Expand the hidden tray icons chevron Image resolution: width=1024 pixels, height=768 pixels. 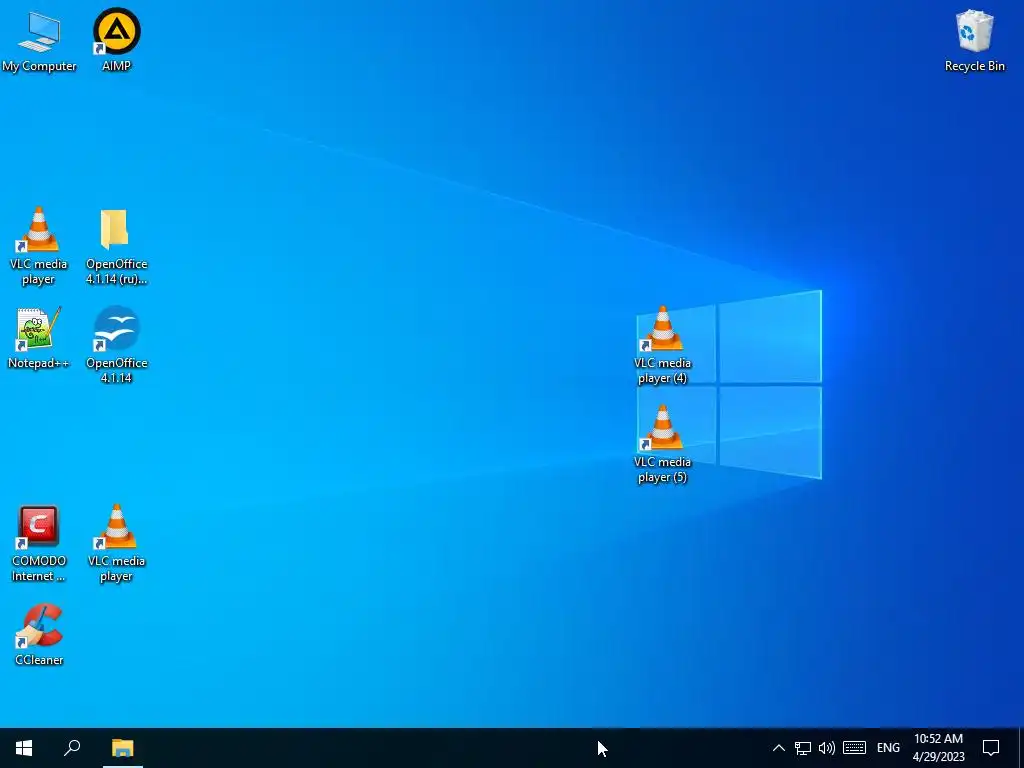click(778, 748)
